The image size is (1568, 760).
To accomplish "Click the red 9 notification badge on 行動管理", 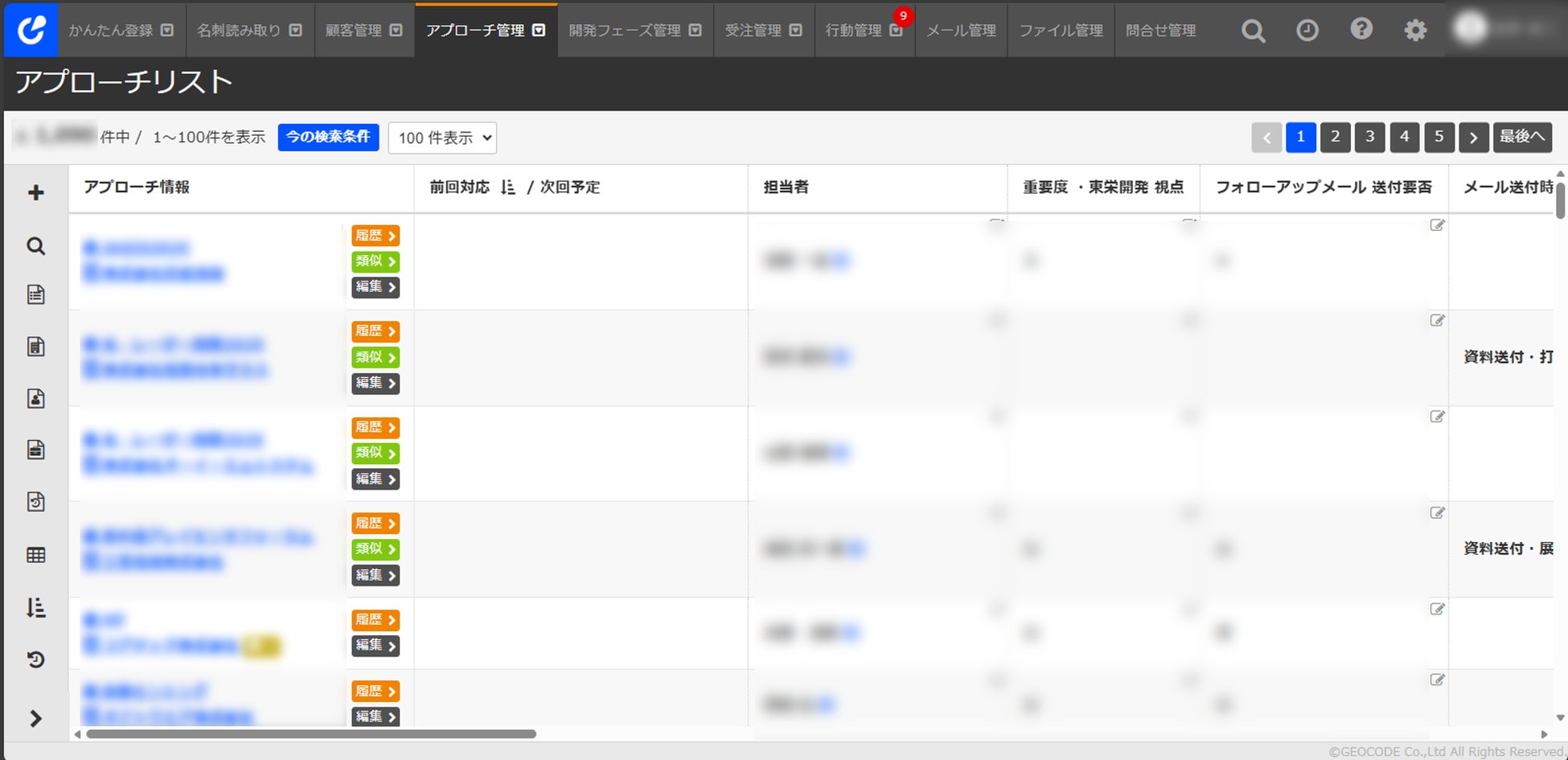I will (x=903, y=16).
